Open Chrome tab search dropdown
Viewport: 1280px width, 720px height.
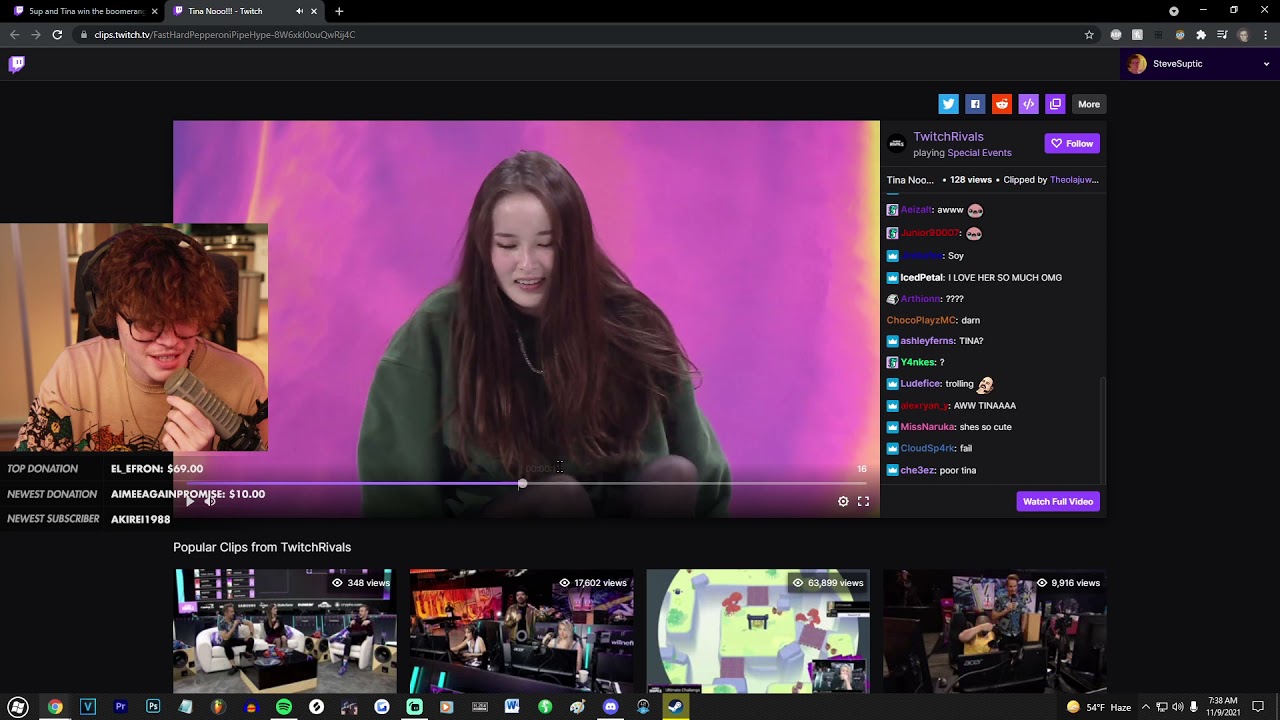pyautogui.click(x=1174, y=11)
